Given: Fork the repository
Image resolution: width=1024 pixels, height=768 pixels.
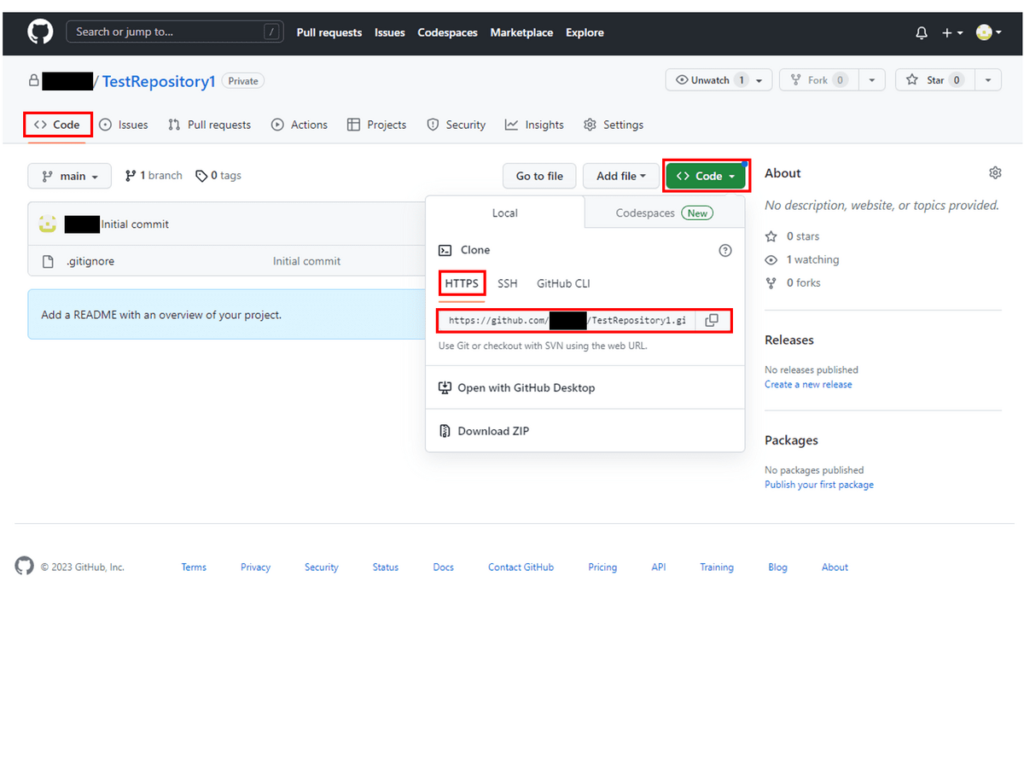Looking at the screenshot, I should tap(818, 80).
